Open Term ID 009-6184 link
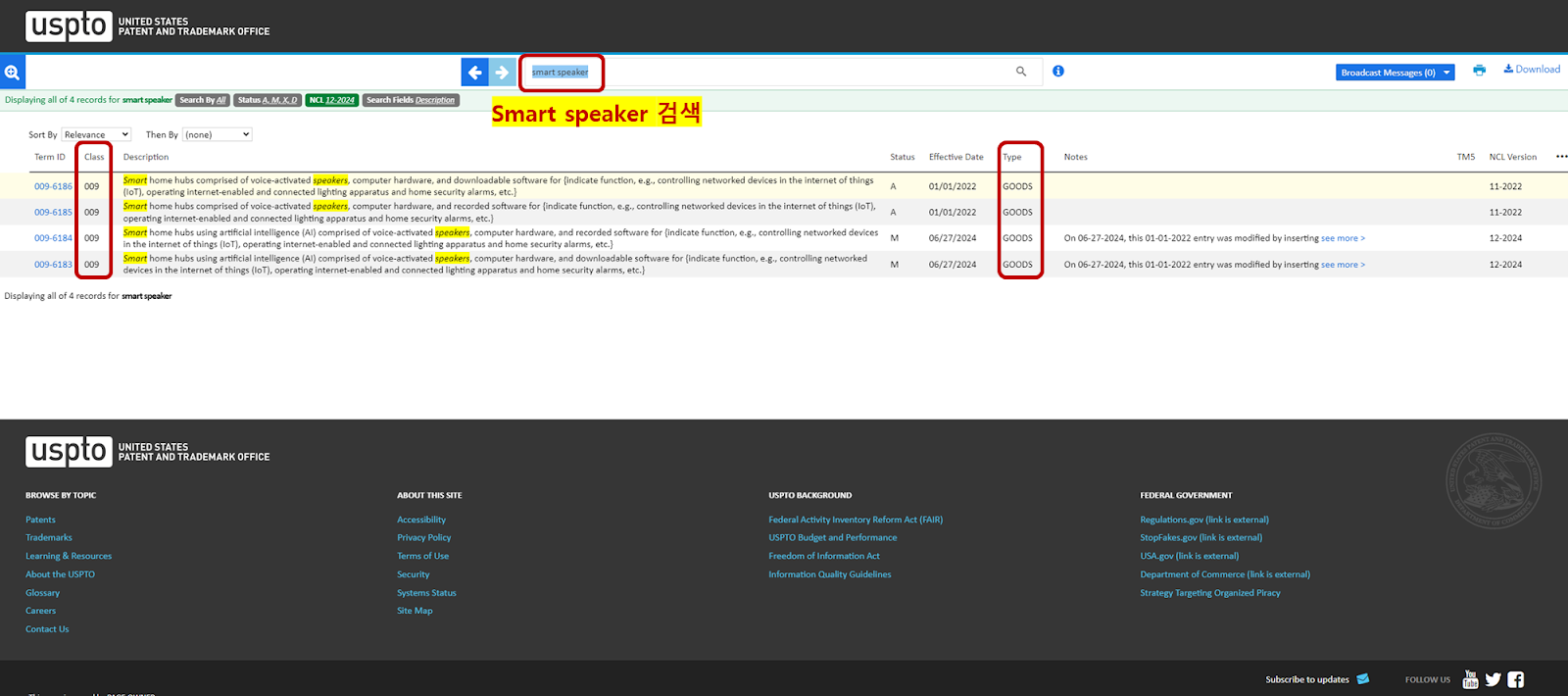The image size is (1568, 696). click(53, 238)
